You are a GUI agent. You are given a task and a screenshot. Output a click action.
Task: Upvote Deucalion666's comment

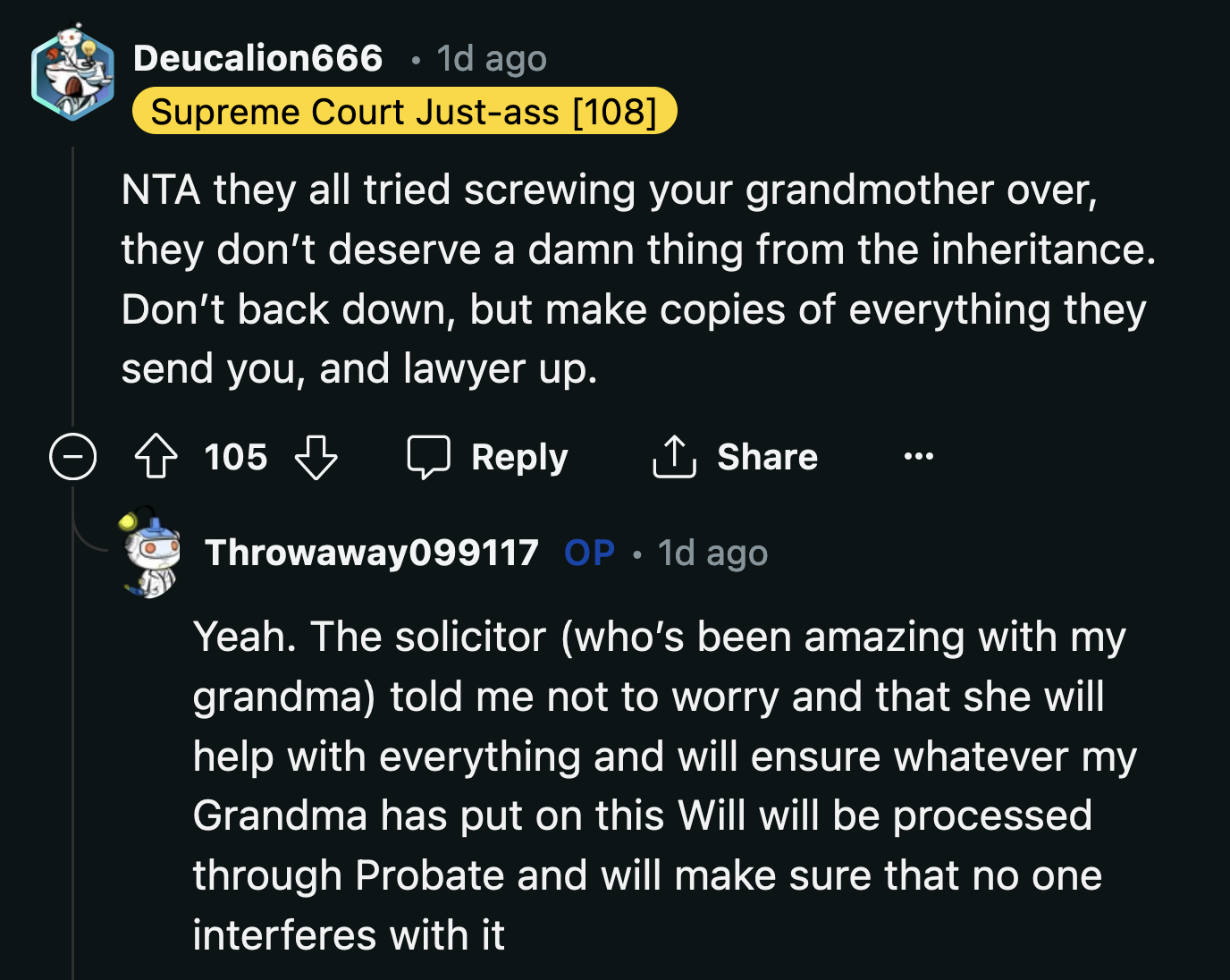pos(156,457)
